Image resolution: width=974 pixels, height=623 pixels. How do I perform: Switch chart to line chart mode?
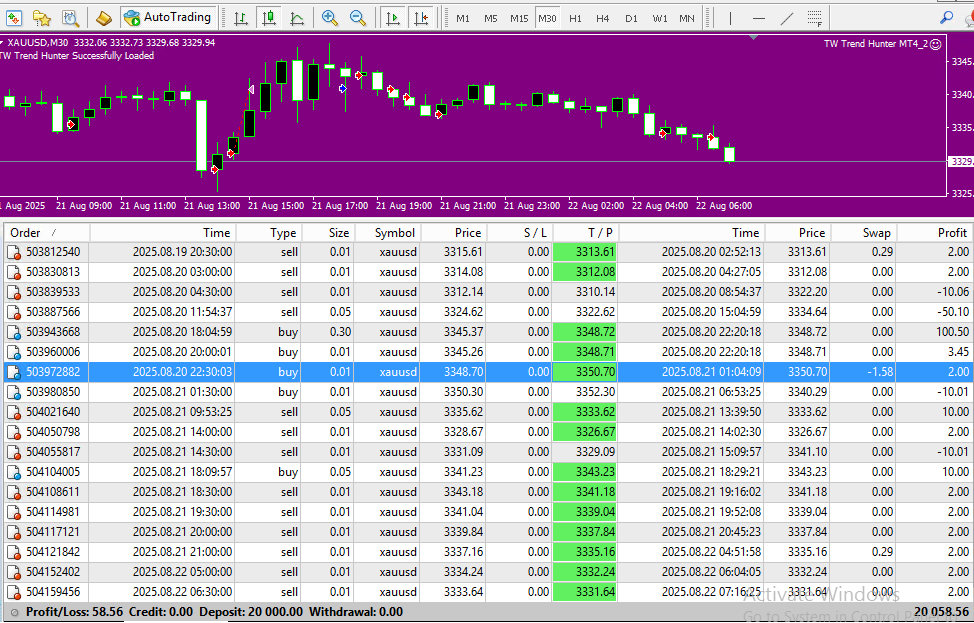pyautogui.click(x=297, y=18)
